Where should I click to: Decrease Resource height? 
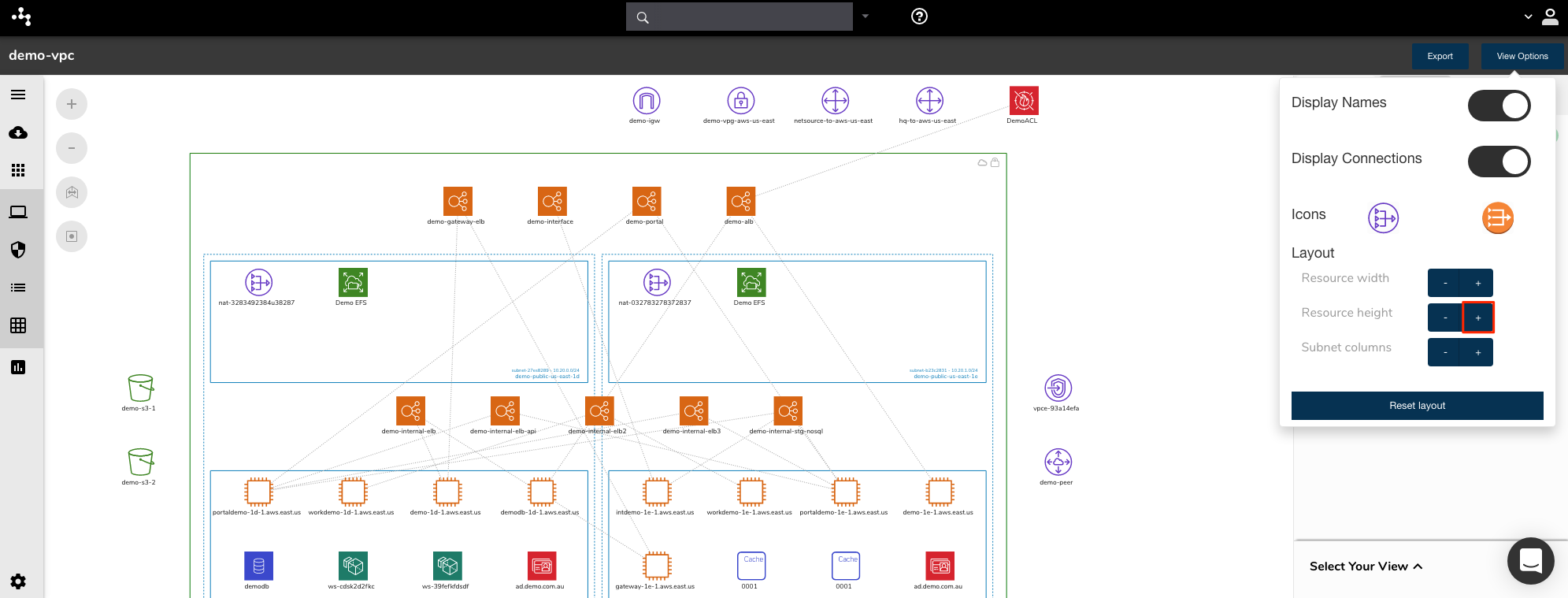tap(1444, 318)
